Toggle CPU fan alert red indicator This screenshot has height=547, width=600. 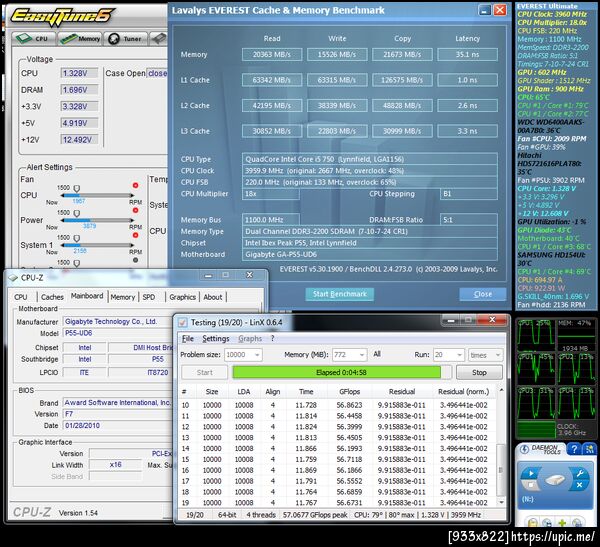pos(135,186)
